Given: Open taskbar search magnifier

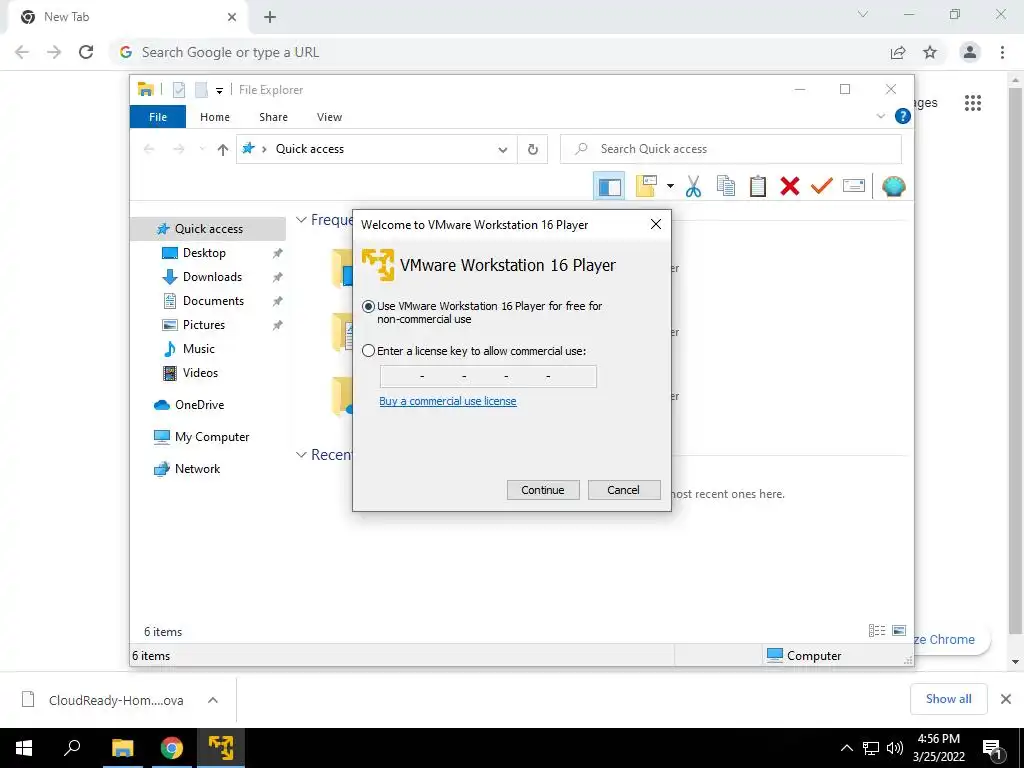Looking at the screenshot, I should 72,748.
